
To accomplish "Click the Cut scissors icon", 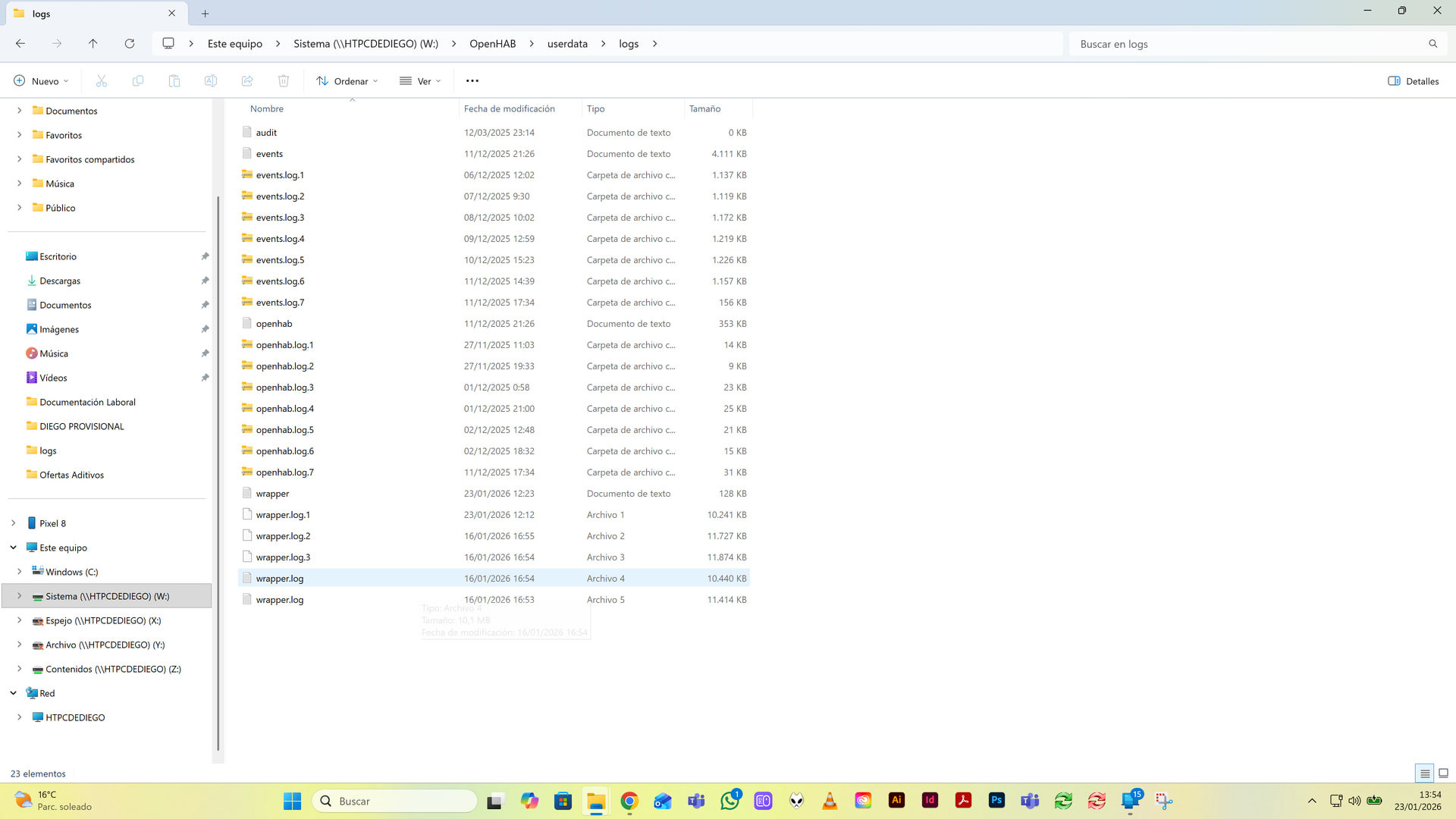I will [x=102, y=81].
